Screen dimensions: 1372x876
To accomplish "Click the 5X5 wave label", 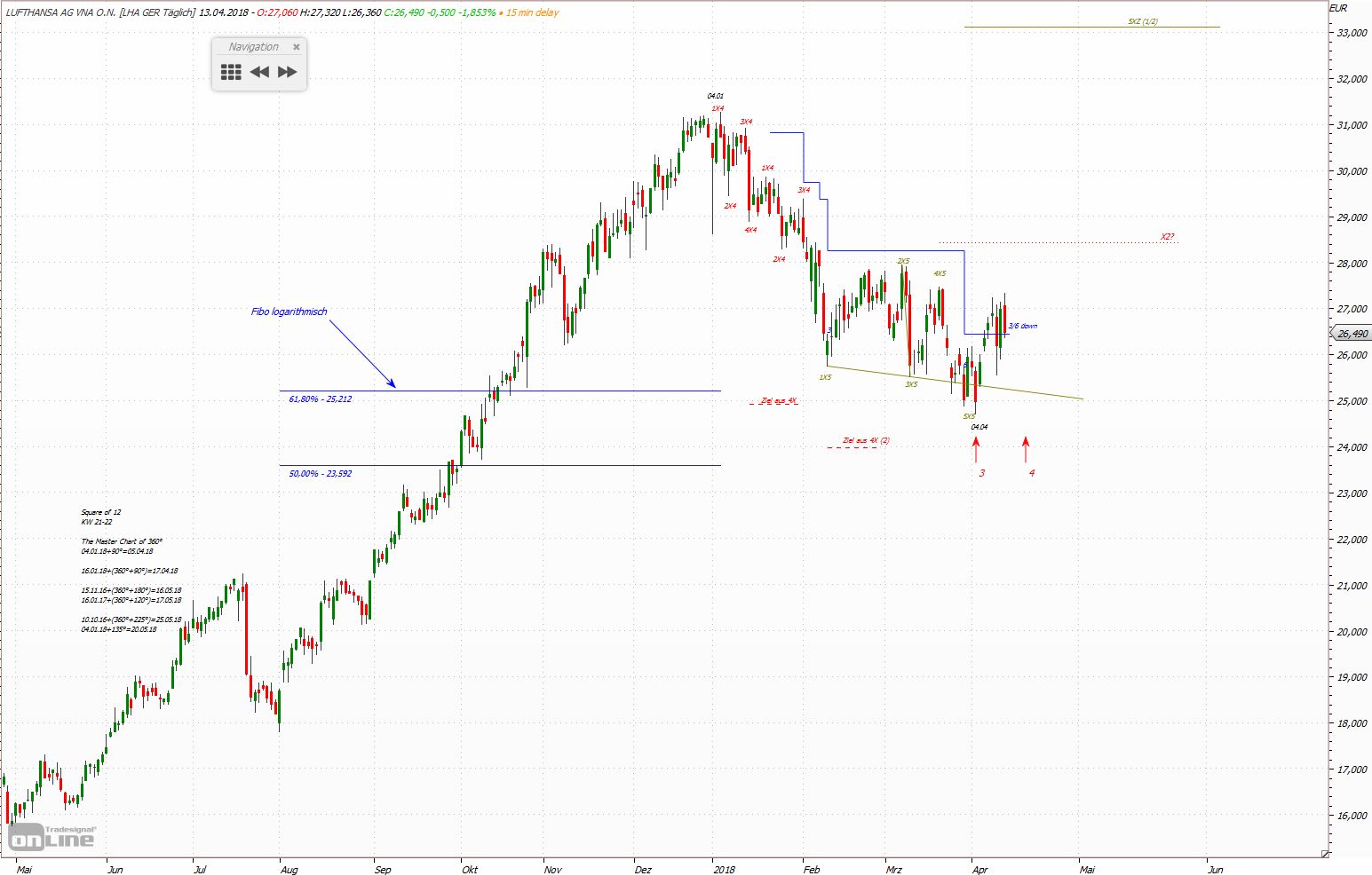I will coord(969,416).
